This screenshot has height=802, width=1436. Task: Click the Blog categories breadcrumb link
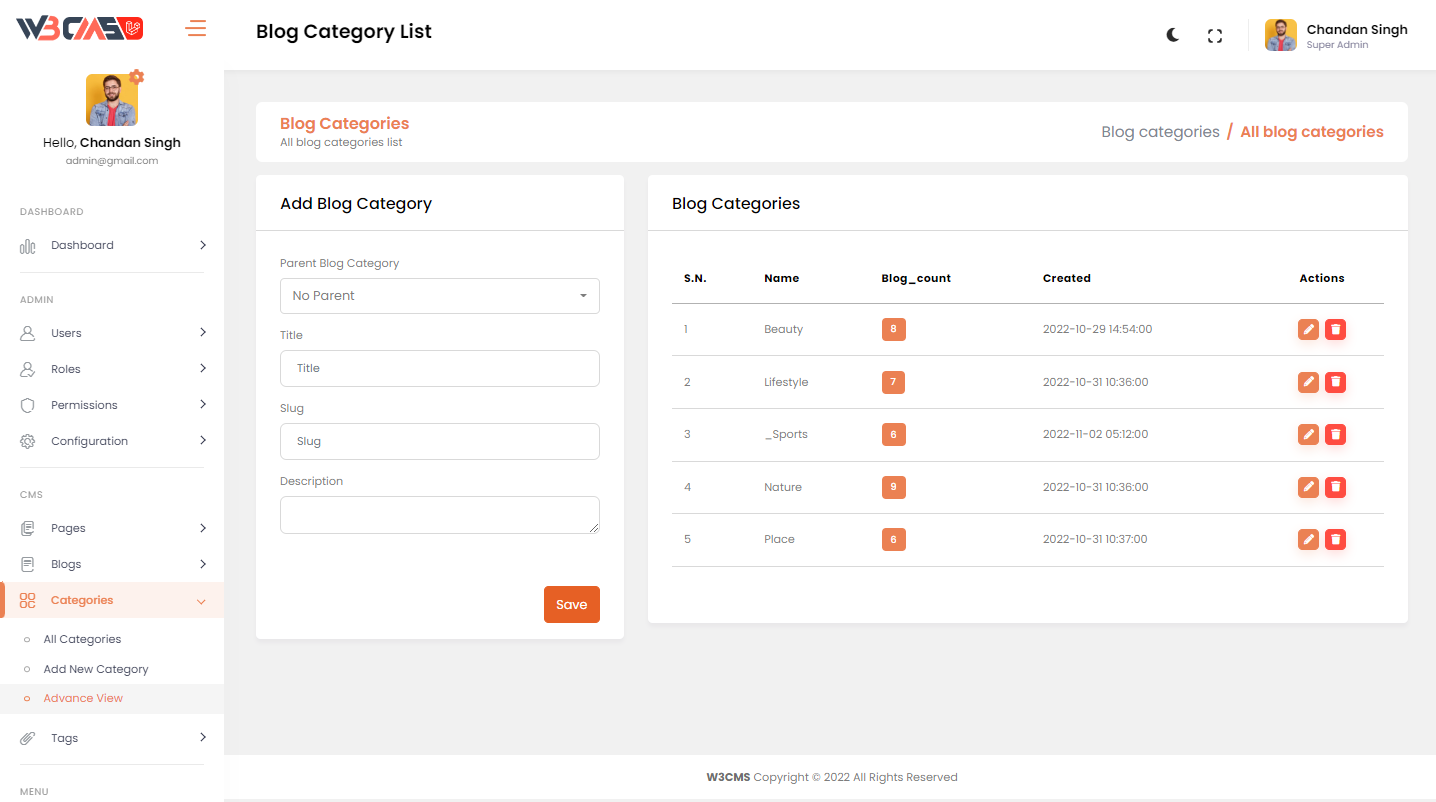click(1160, 132)
